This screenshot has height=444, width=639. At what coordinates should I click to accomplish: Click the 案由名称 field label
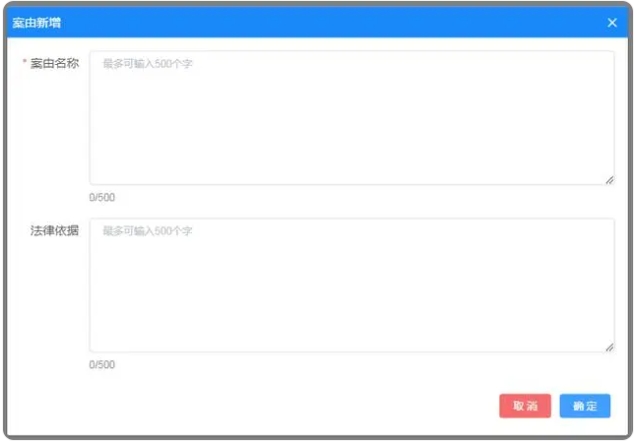pyautogui.click(x=55, y=63)
